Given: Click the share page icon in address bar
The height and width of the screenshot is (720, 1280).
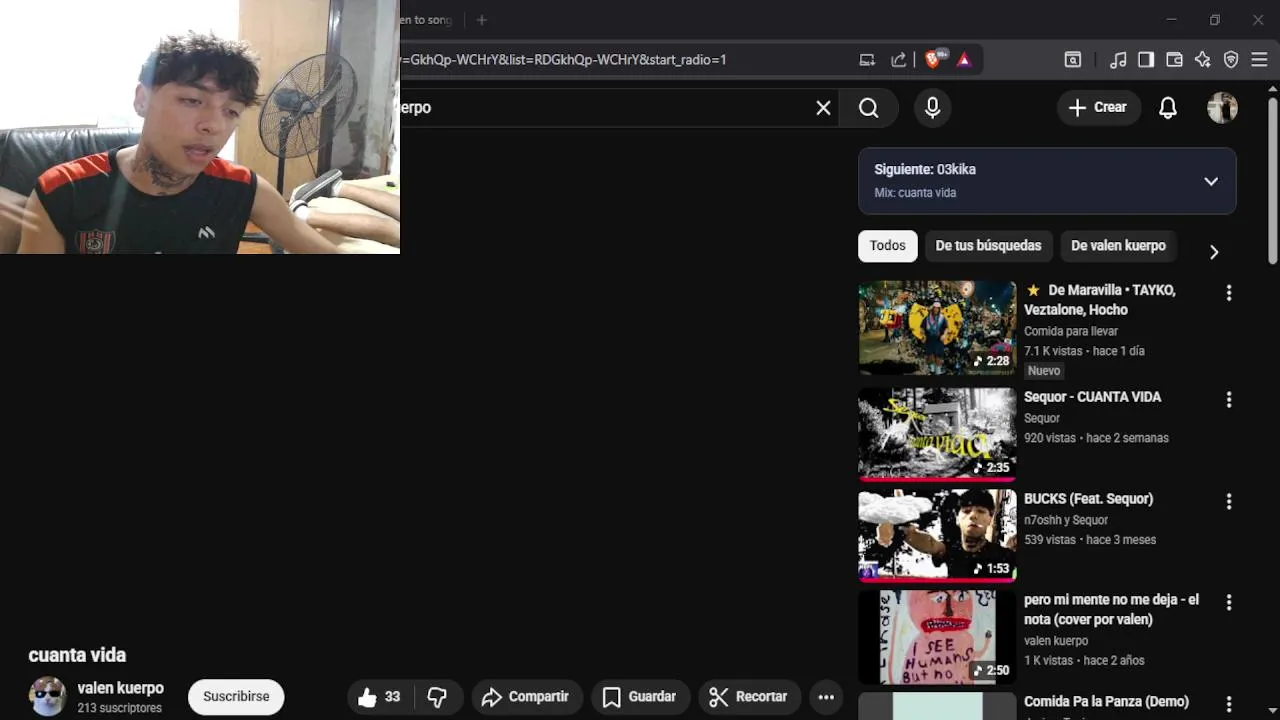Looking at the screenshot, I should tap(899, 60).
